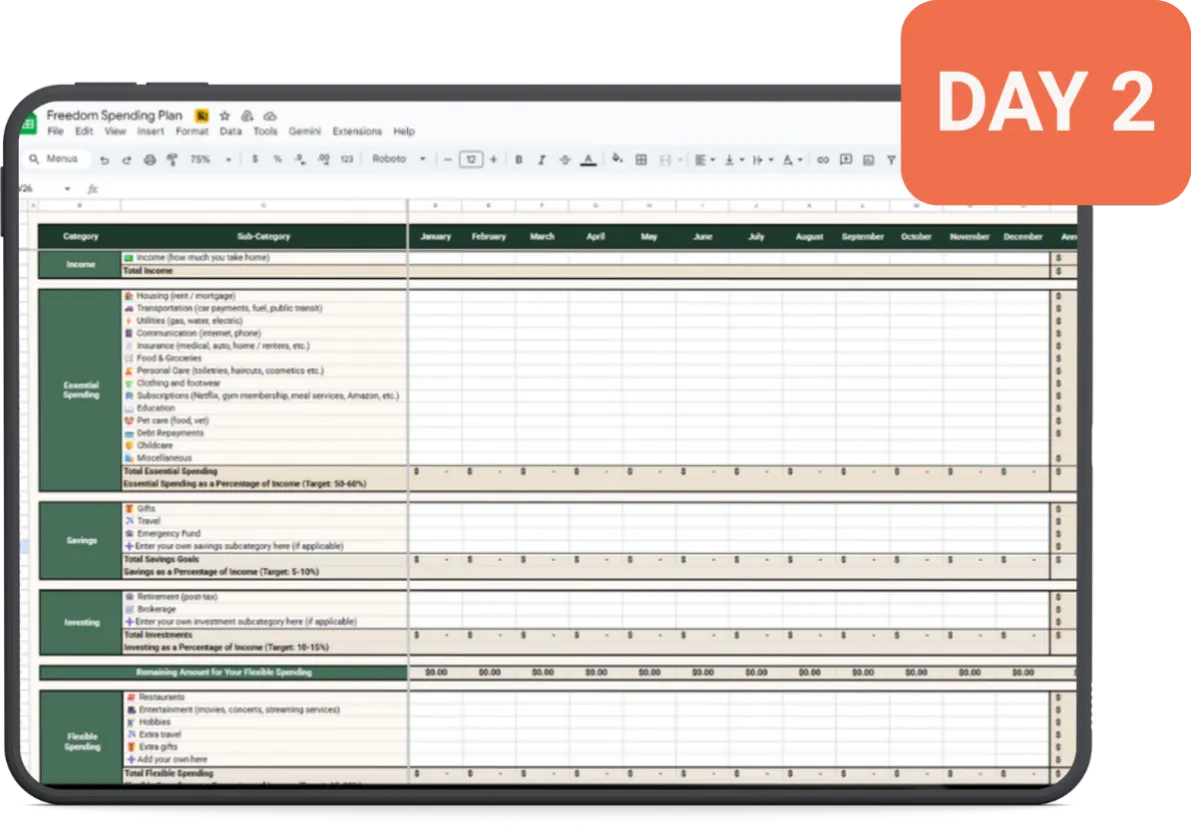
Task: Open the Extensions menu
Action: 357,131
